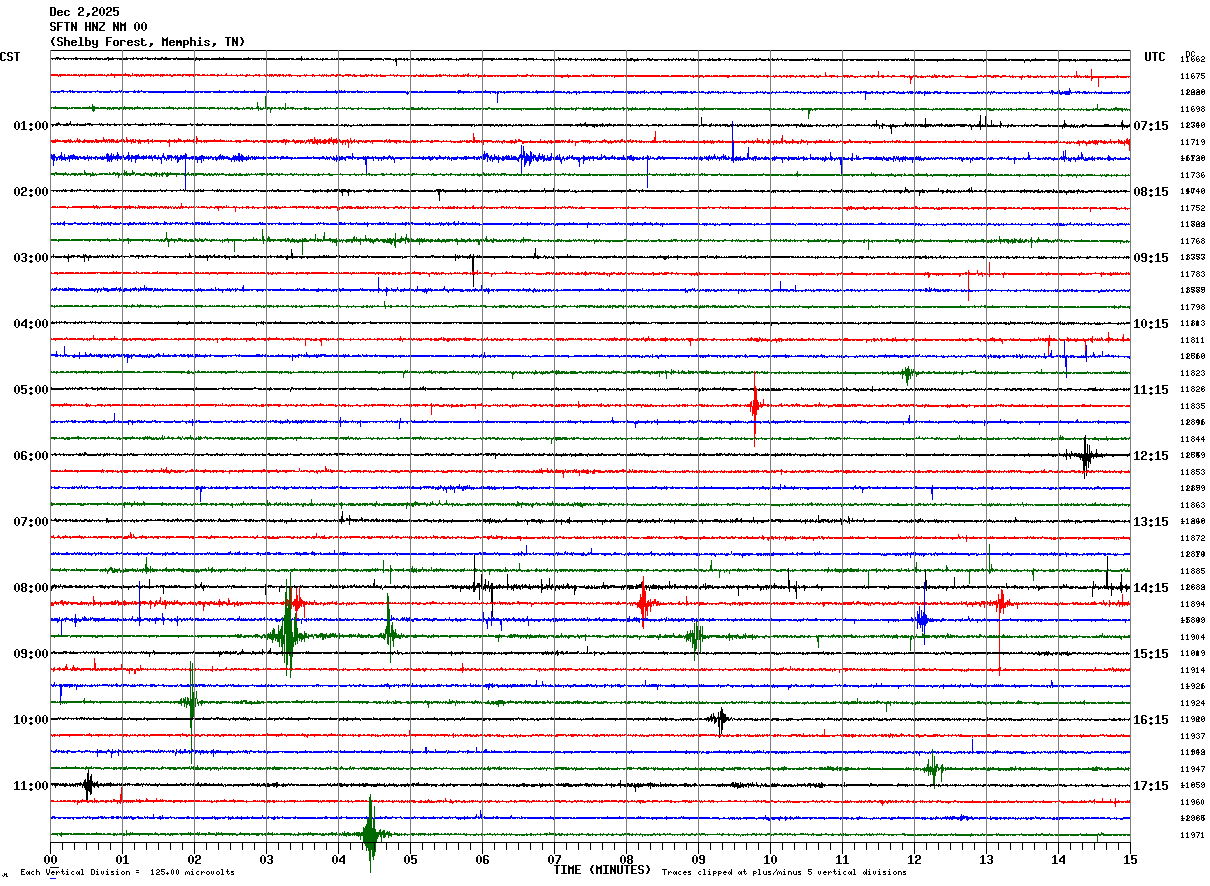Select the 06:00 CST row label
1210x886 pixels.
31,456
